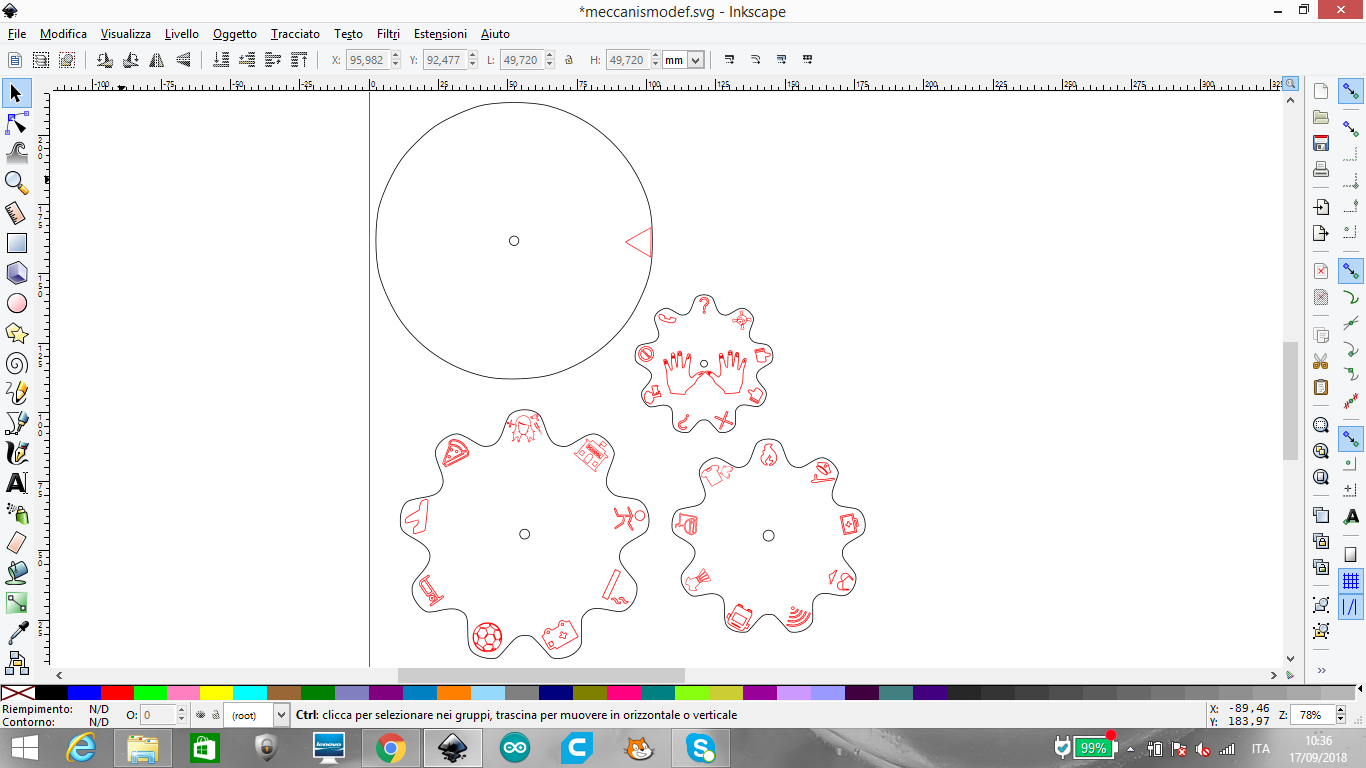The image size is (1366, 768).
Task: Select the Node editing tool
Action: pyautogui.click(x=16, y=123)
